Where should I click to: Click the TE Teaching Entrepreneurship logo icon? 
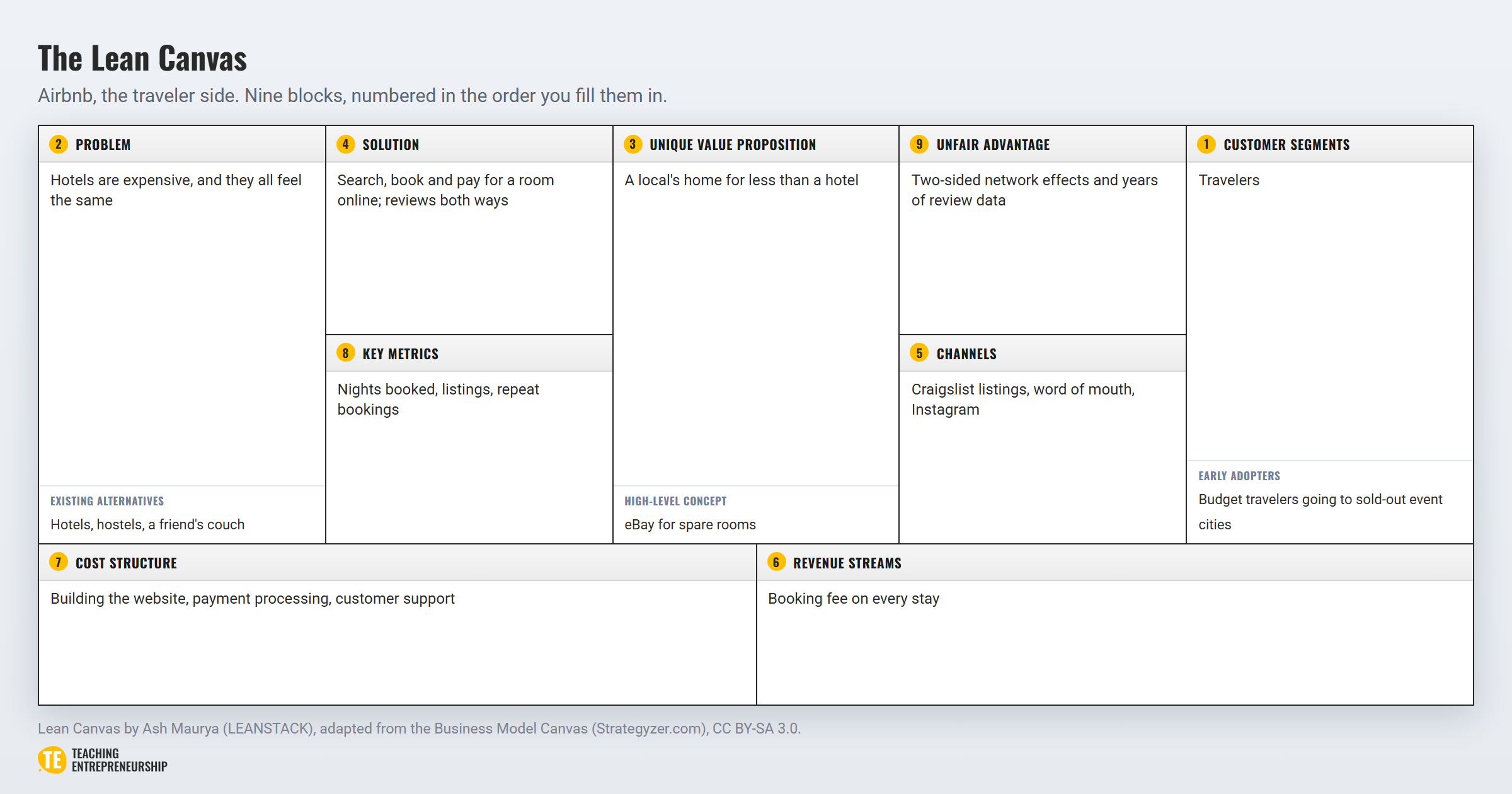pyautogui.click(x=52, y=760)
